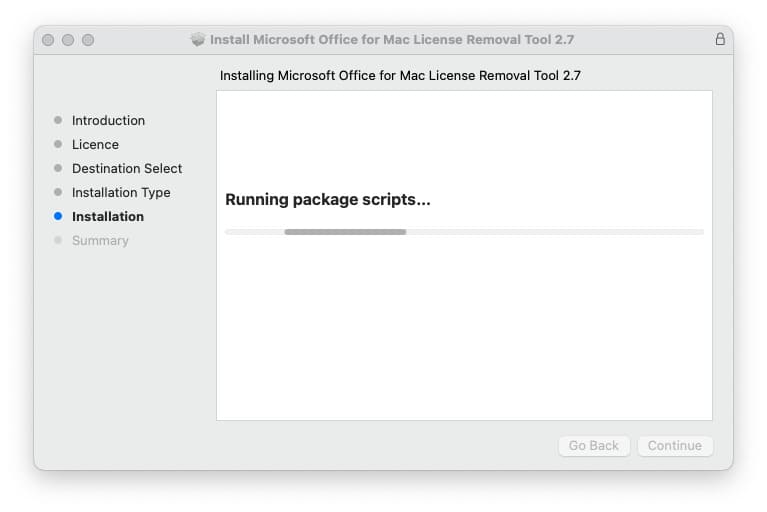The width and height of the screenshot is (767, 512).
Task: Select the bold Installation step label
Action: [108, 216]
